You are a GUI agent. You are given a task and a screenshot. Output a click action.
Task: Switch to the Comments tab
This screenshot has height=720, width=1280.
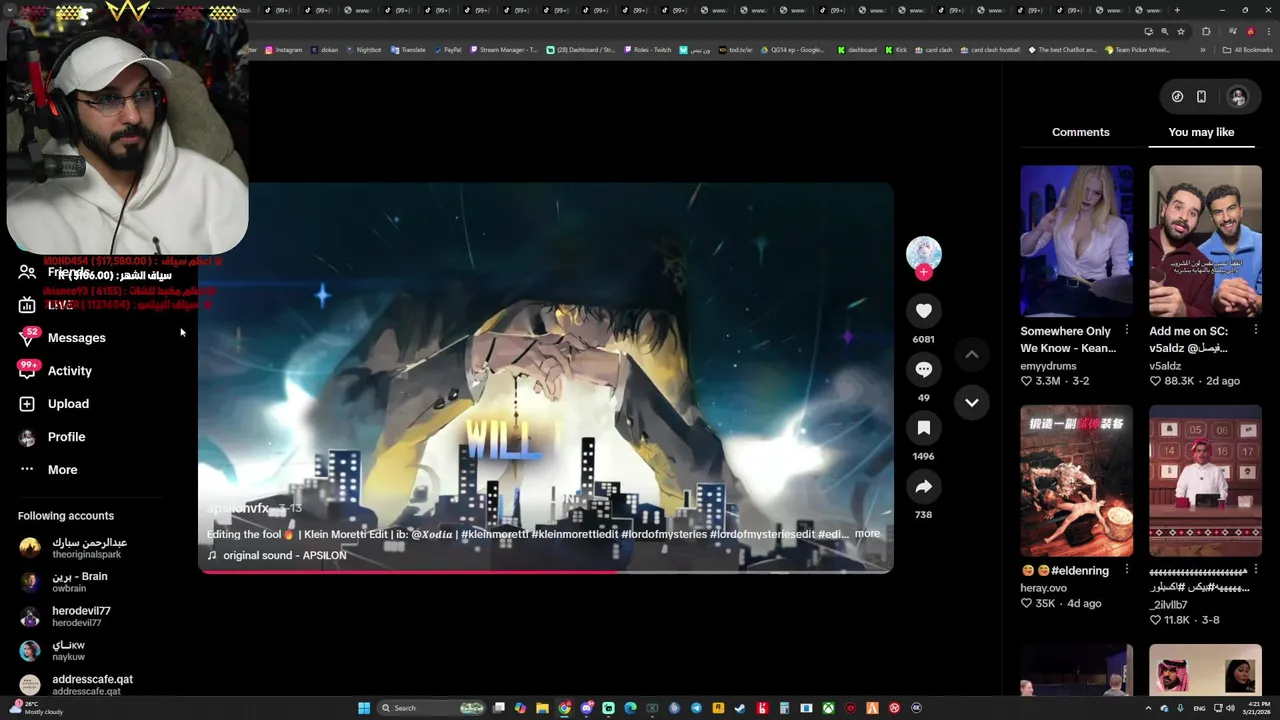tap(1080, 132)
